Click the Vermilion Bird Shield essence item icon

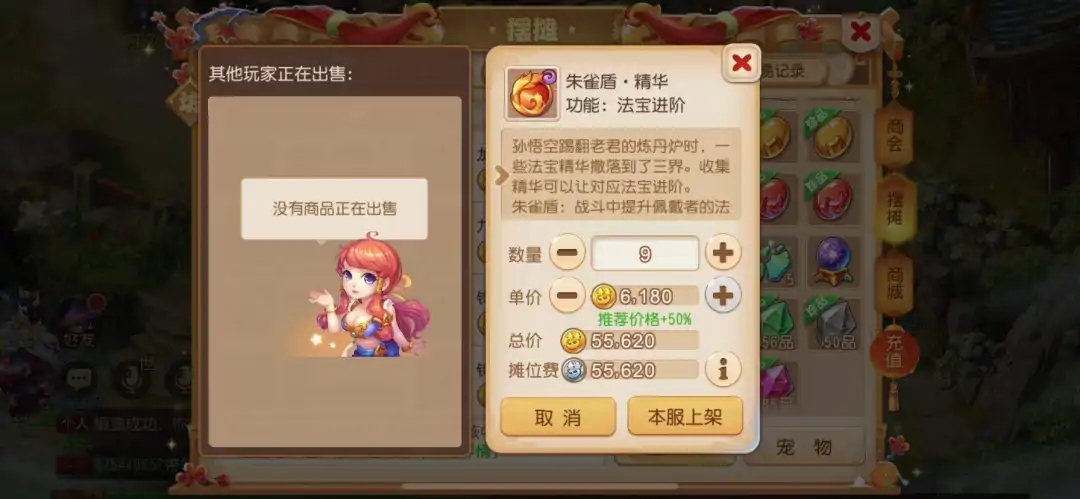532,93
